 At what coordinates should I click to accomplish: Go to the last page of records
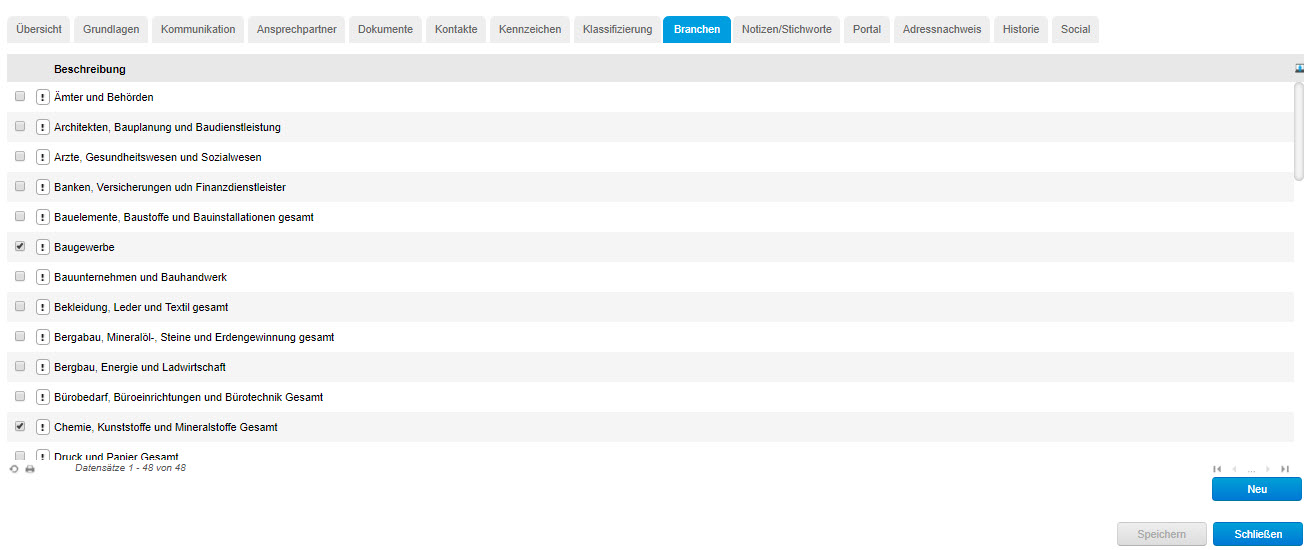click(x=1285, y=468)
